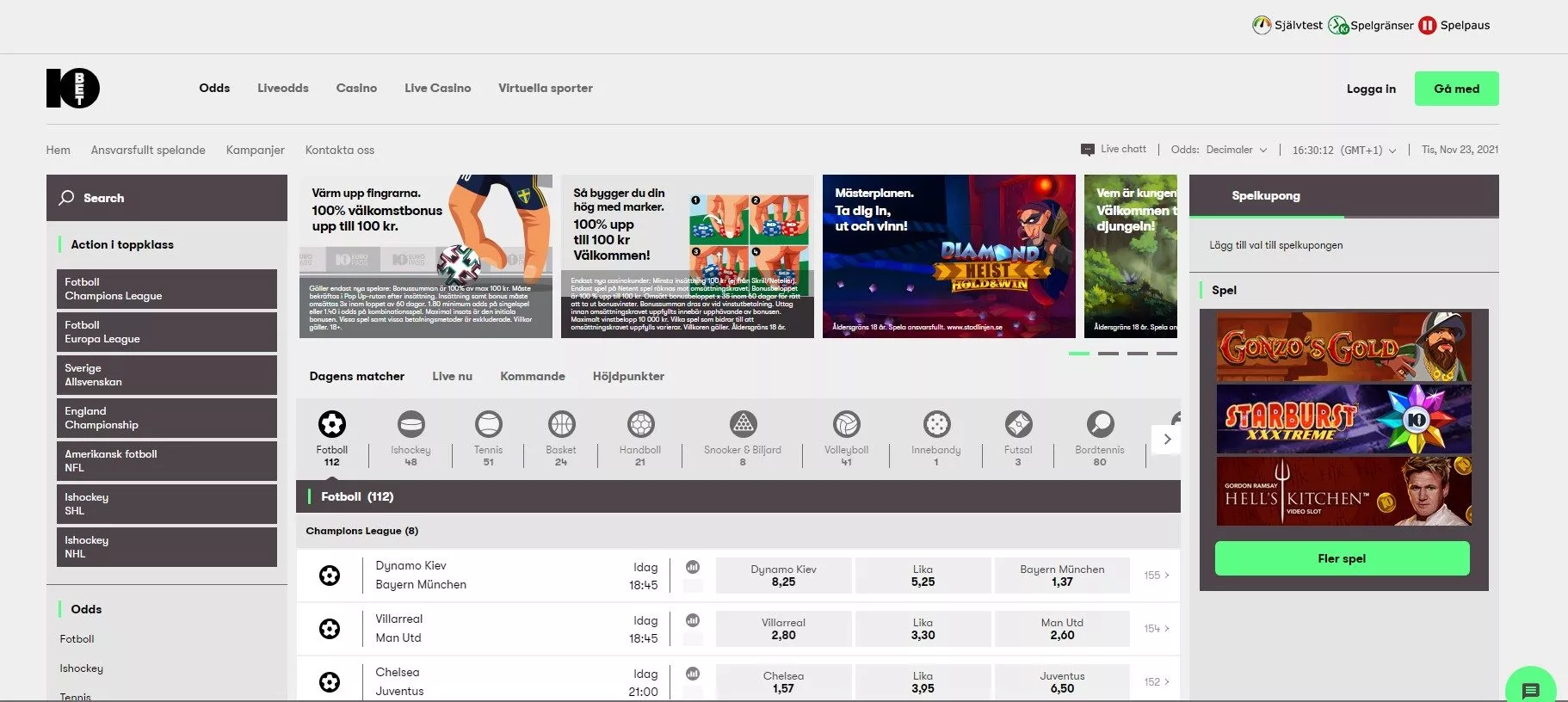Open Gonzo's Gold game thumbnail
This screenshot has width=1568, height=702.
[1343, 347]
